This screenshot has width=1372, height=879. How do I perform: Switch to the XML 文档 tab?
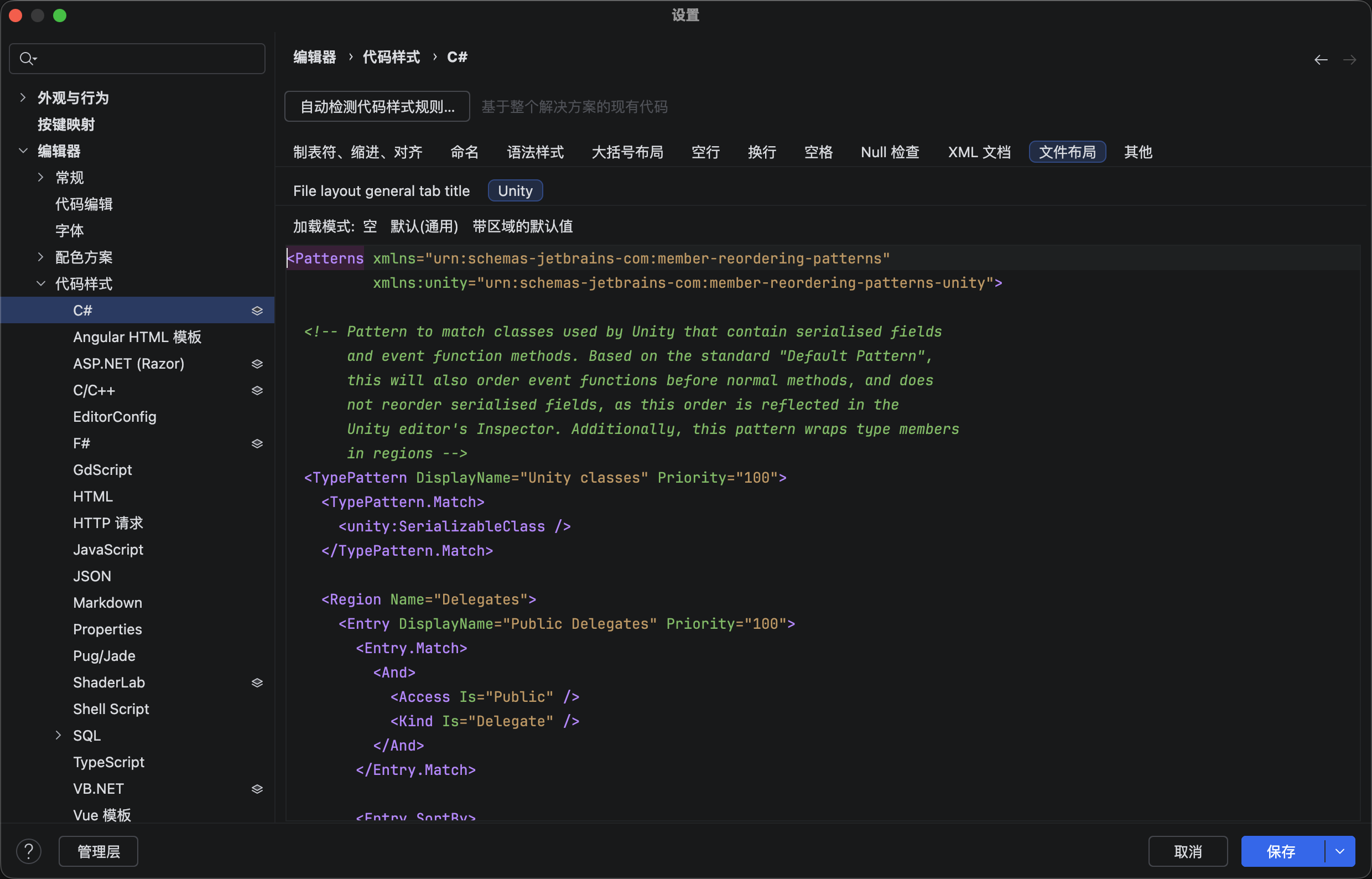click(979, 152)
